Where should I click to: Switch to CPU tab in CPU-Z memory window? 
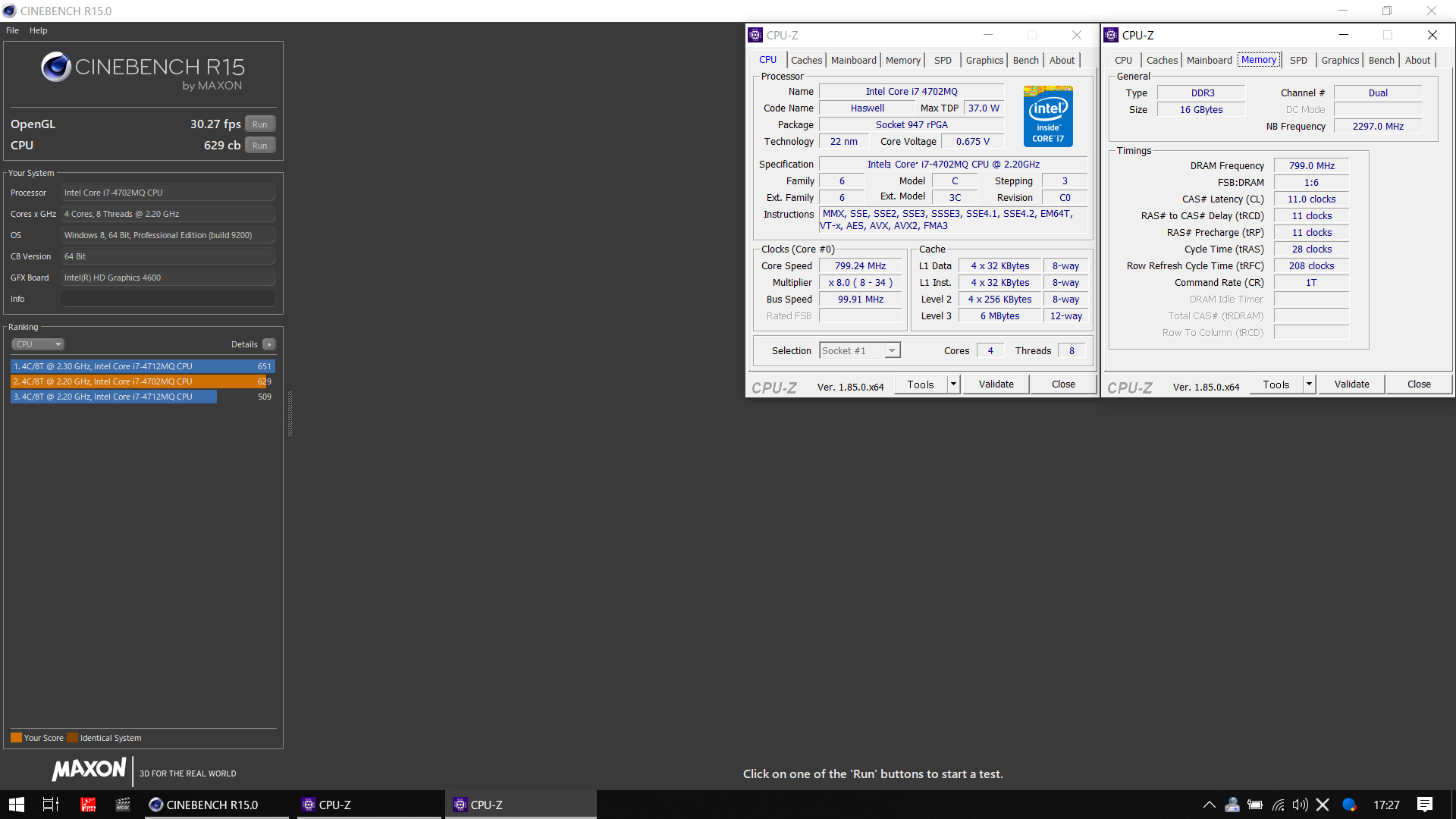pyautogui.click(x=1123, y=61)
